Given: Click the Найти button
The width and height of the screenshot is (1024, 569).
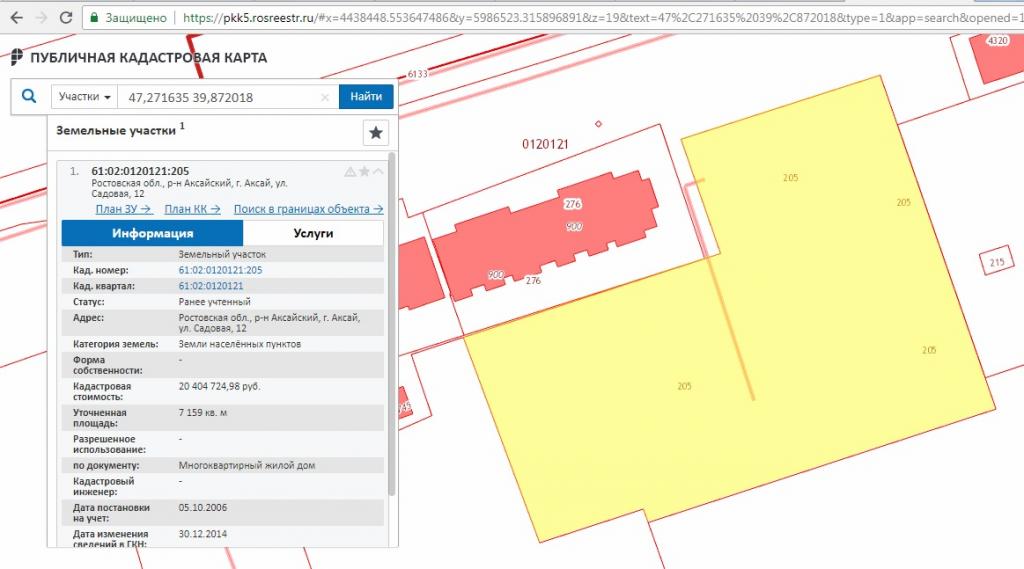Looking at the screenshot, I should click(366, 97).
